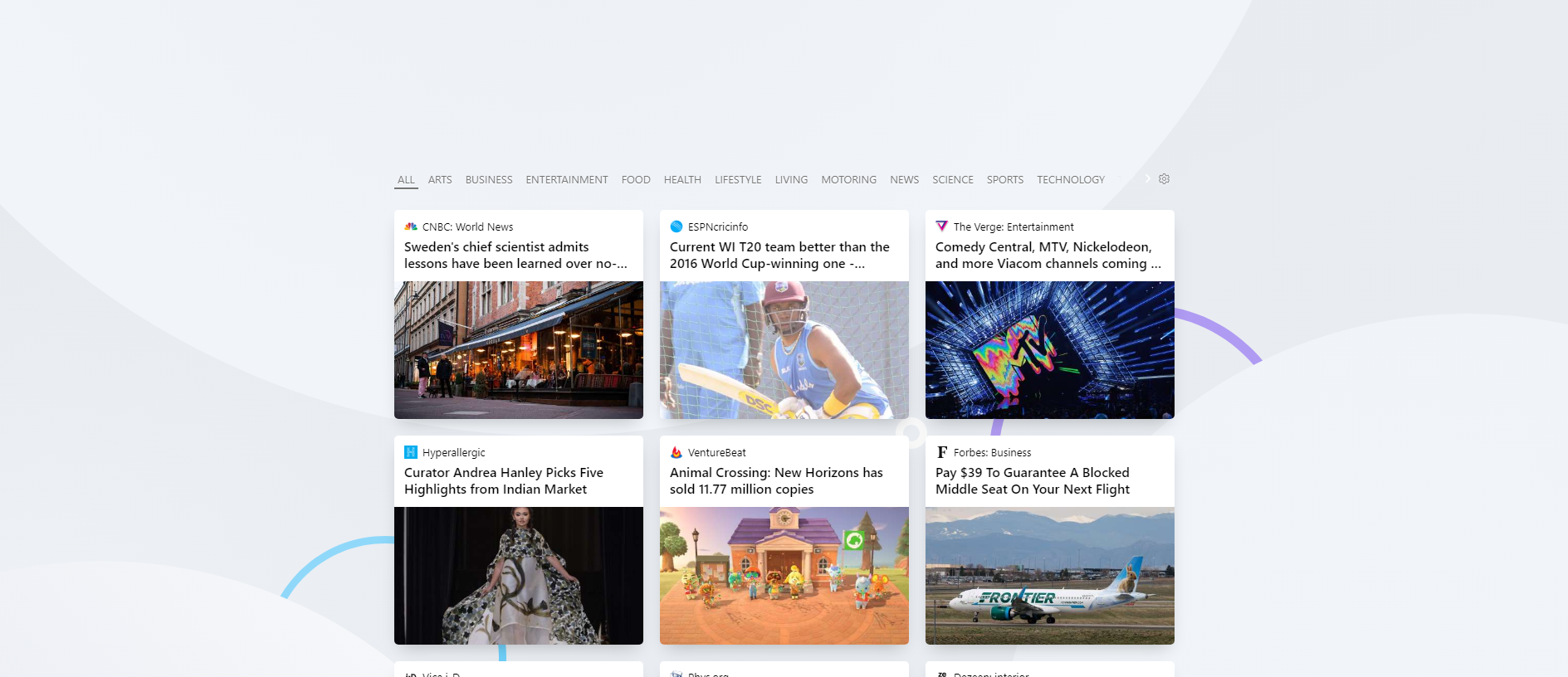Image resolution: width=1568 pixels, height=677 pixels.
Task: Click the VentureBeat flame icon
Action: 677,452
